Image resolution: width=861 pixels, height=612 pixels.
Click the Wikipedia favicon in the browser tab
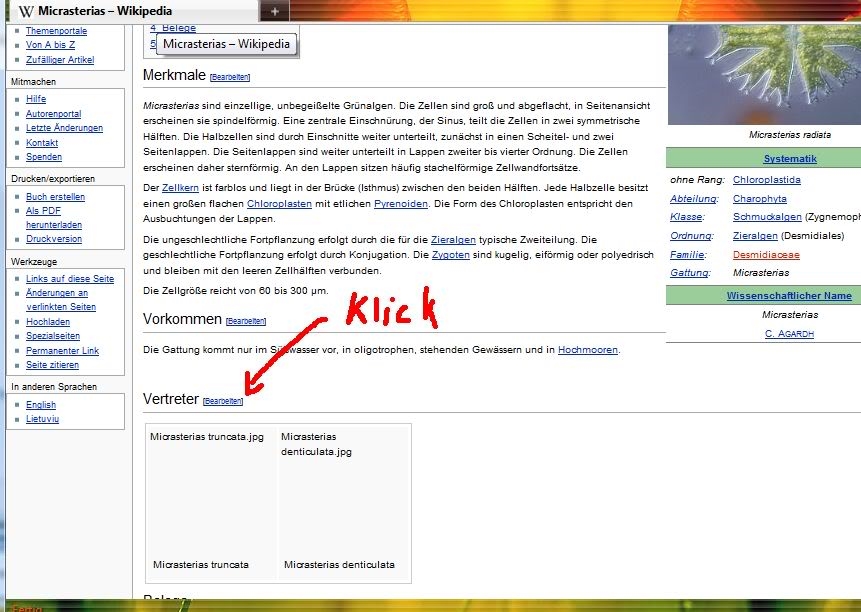(x=26, y=11)
